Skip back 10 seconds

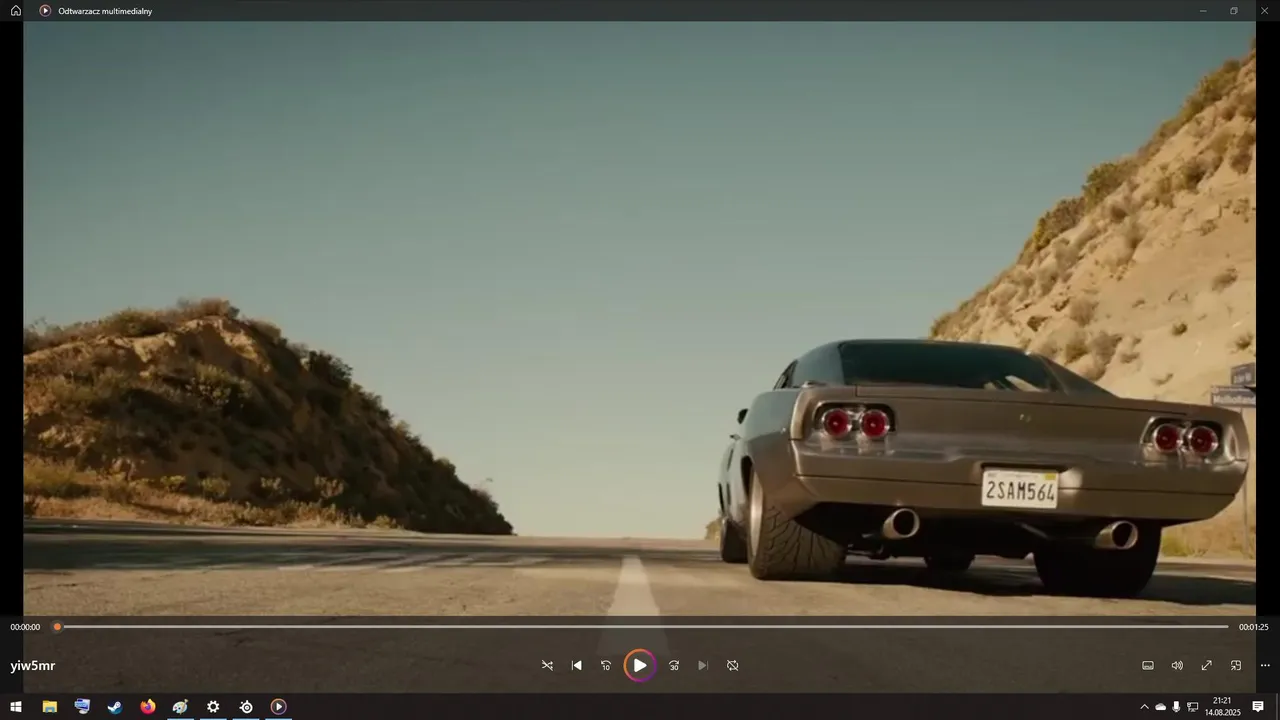tap(606, 665)
